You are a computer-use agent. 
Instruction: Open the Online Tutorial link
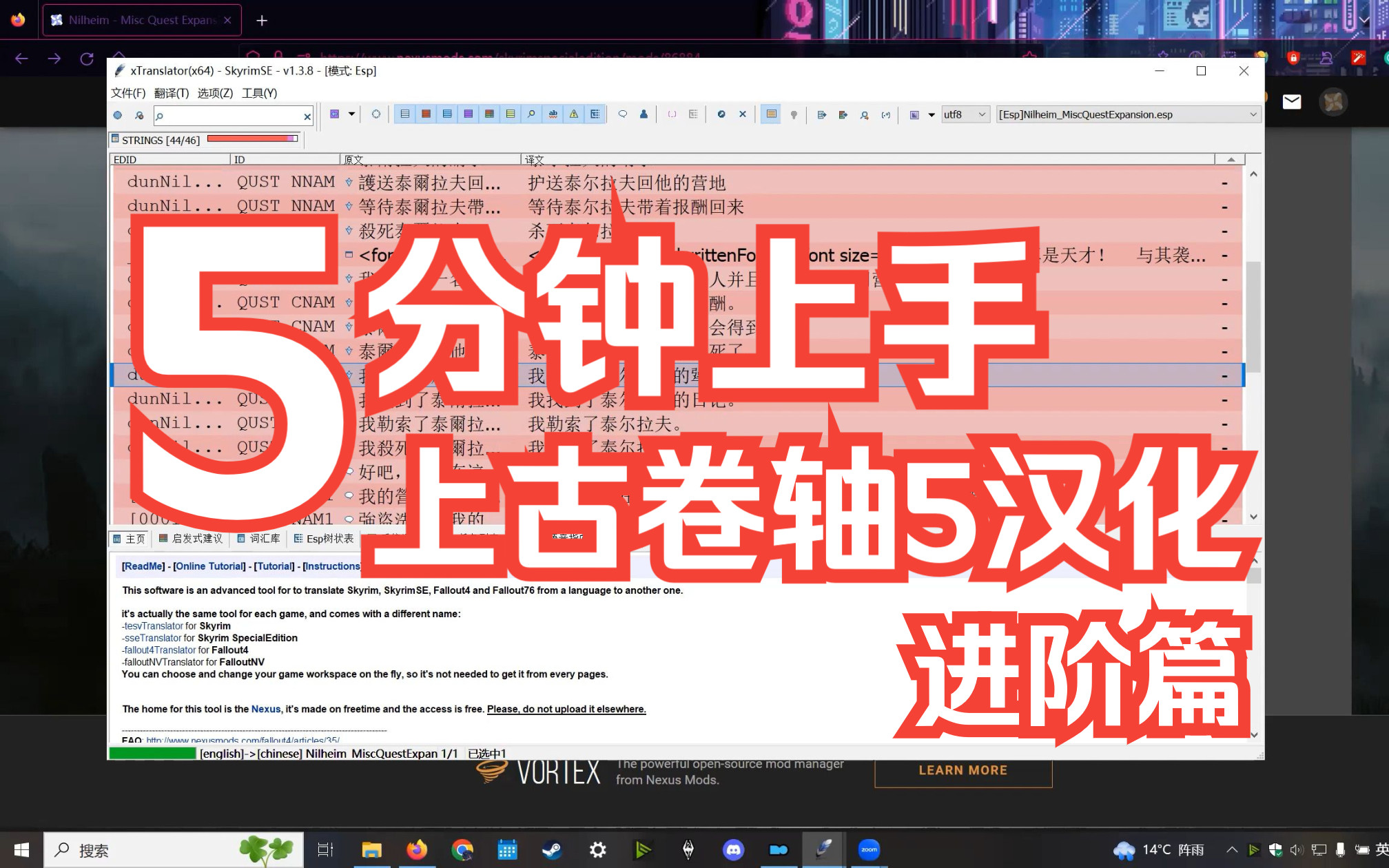coord(209,566)
